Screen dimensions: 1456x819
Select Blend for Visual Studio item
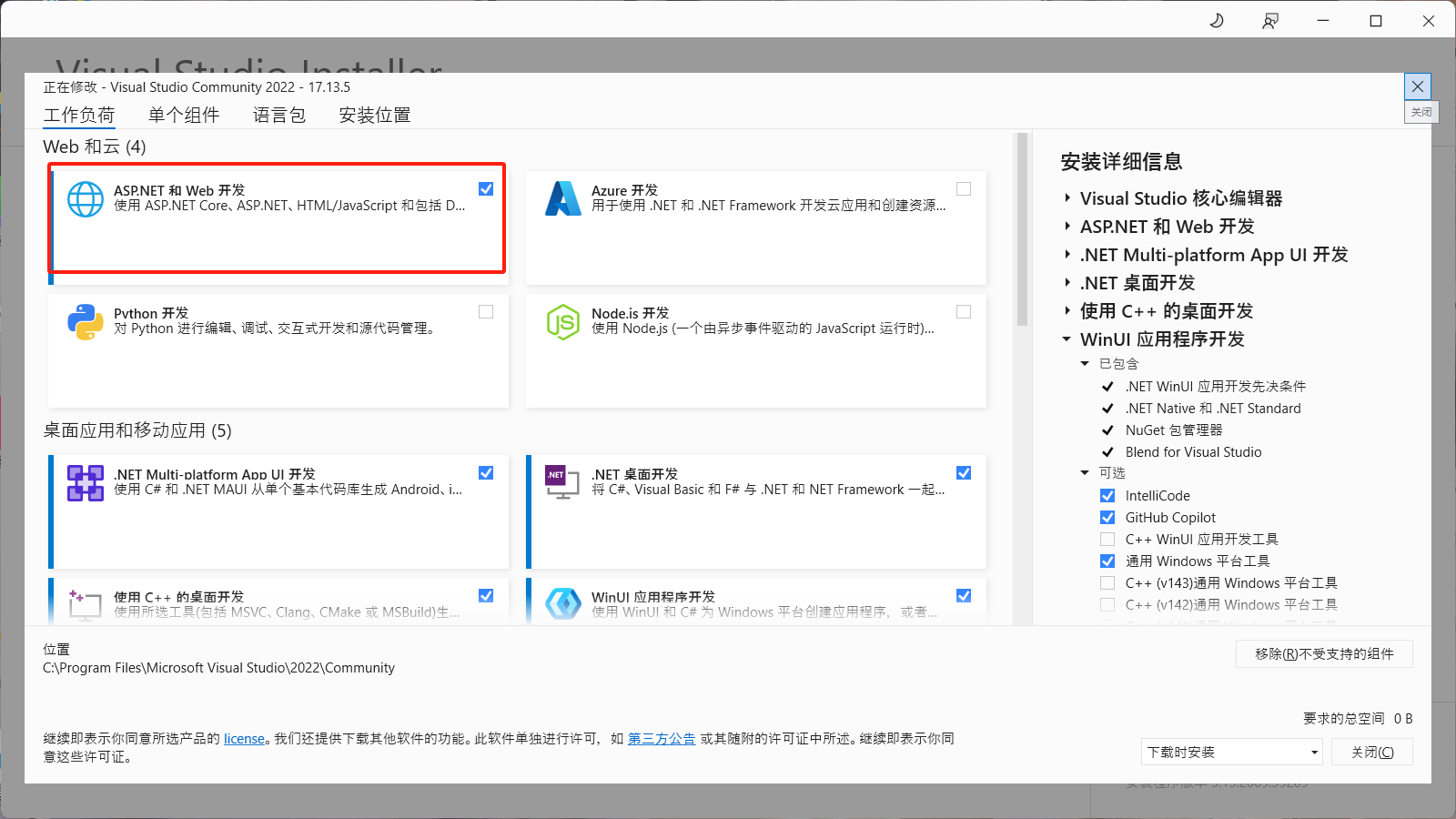pos(1194,452)
